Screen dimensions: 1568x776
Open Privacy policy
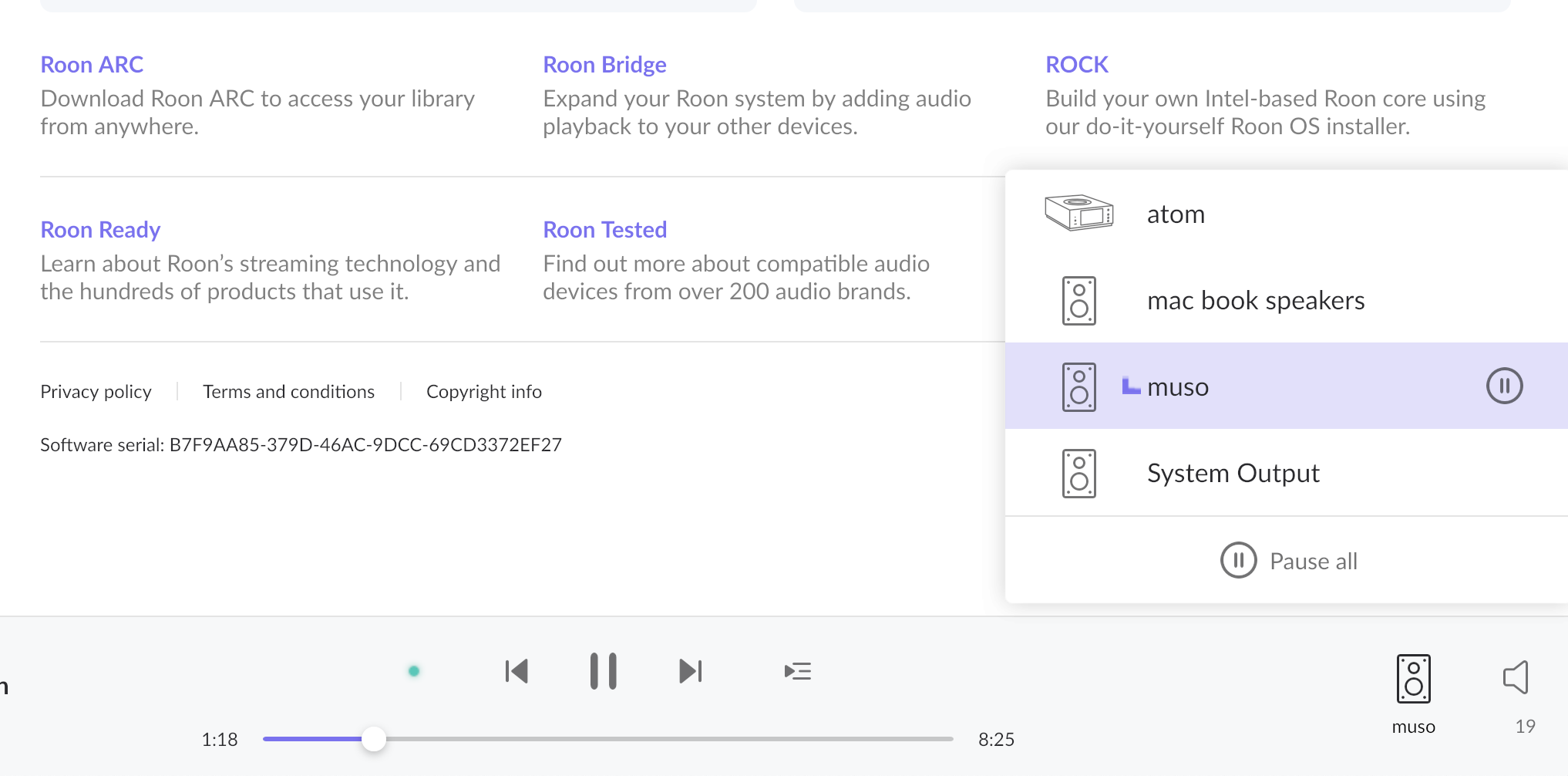pos(96,392)
